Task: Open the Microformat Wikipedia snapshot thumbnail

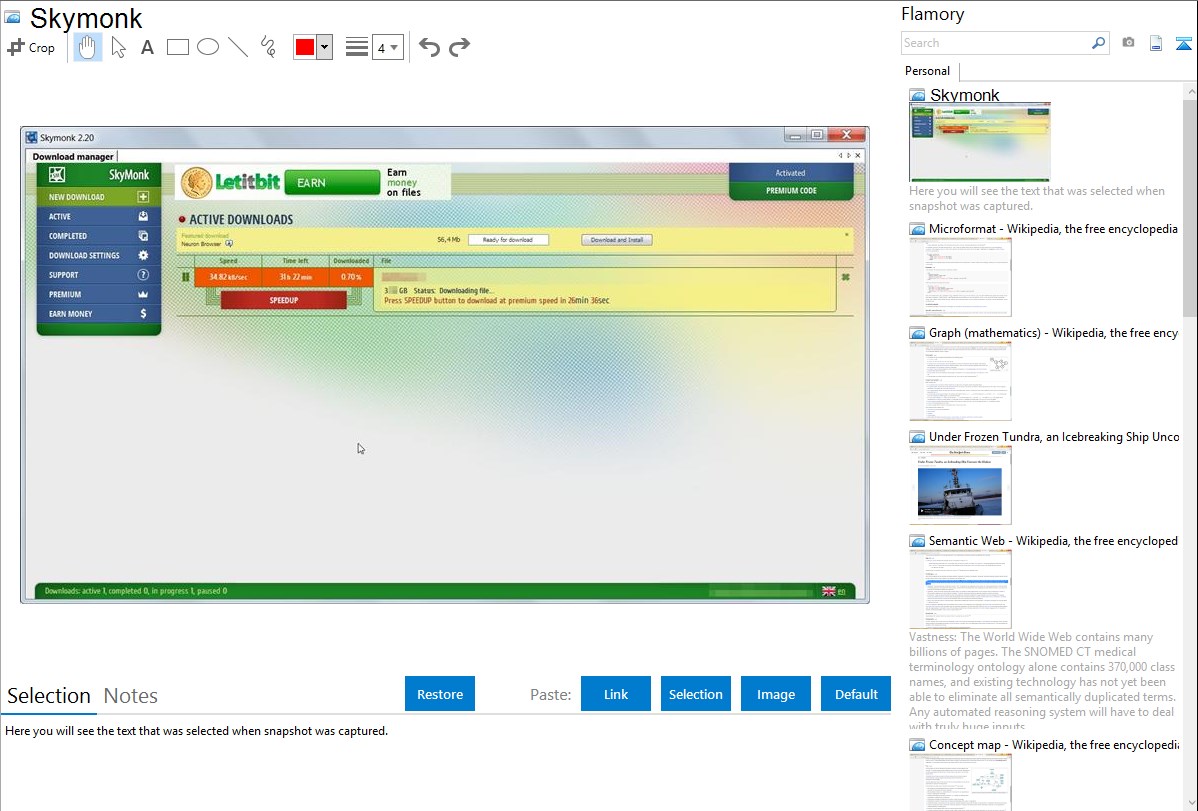Action: 960,277
